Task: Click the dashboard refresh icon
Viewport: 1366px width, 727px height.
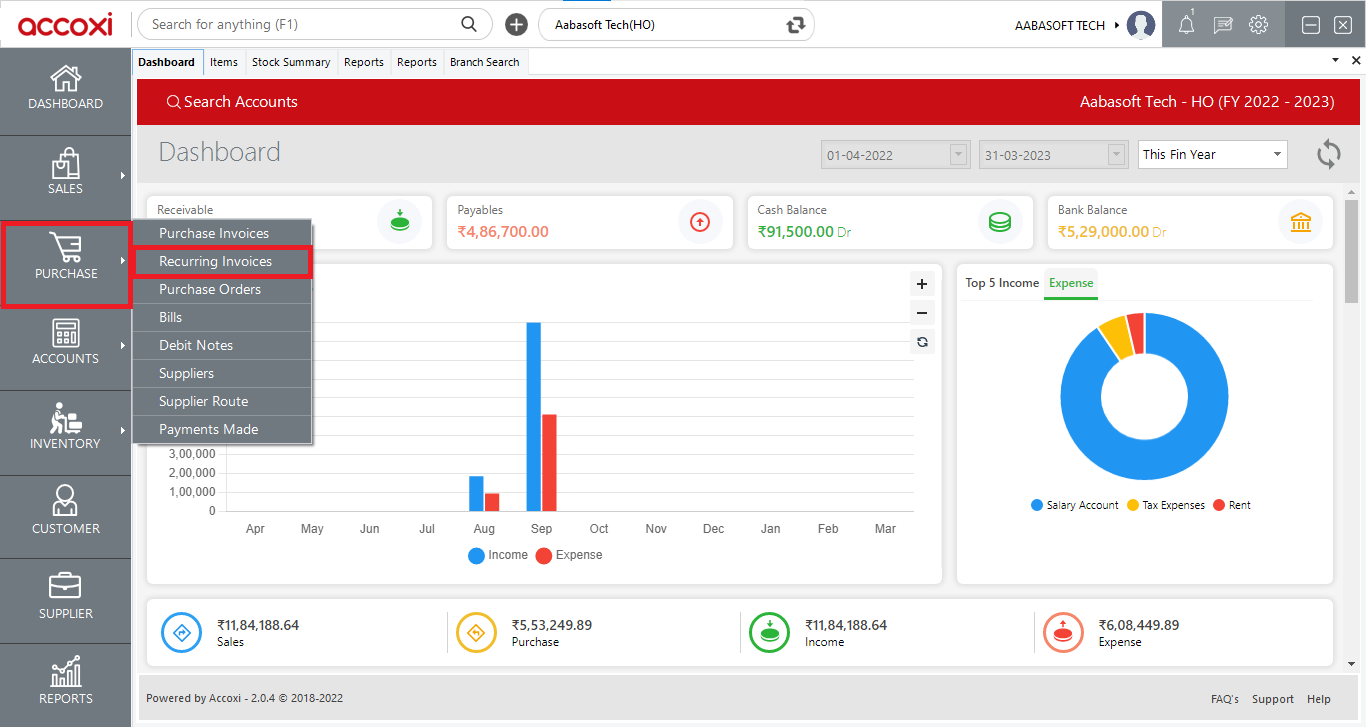Action: [1328, 154]
